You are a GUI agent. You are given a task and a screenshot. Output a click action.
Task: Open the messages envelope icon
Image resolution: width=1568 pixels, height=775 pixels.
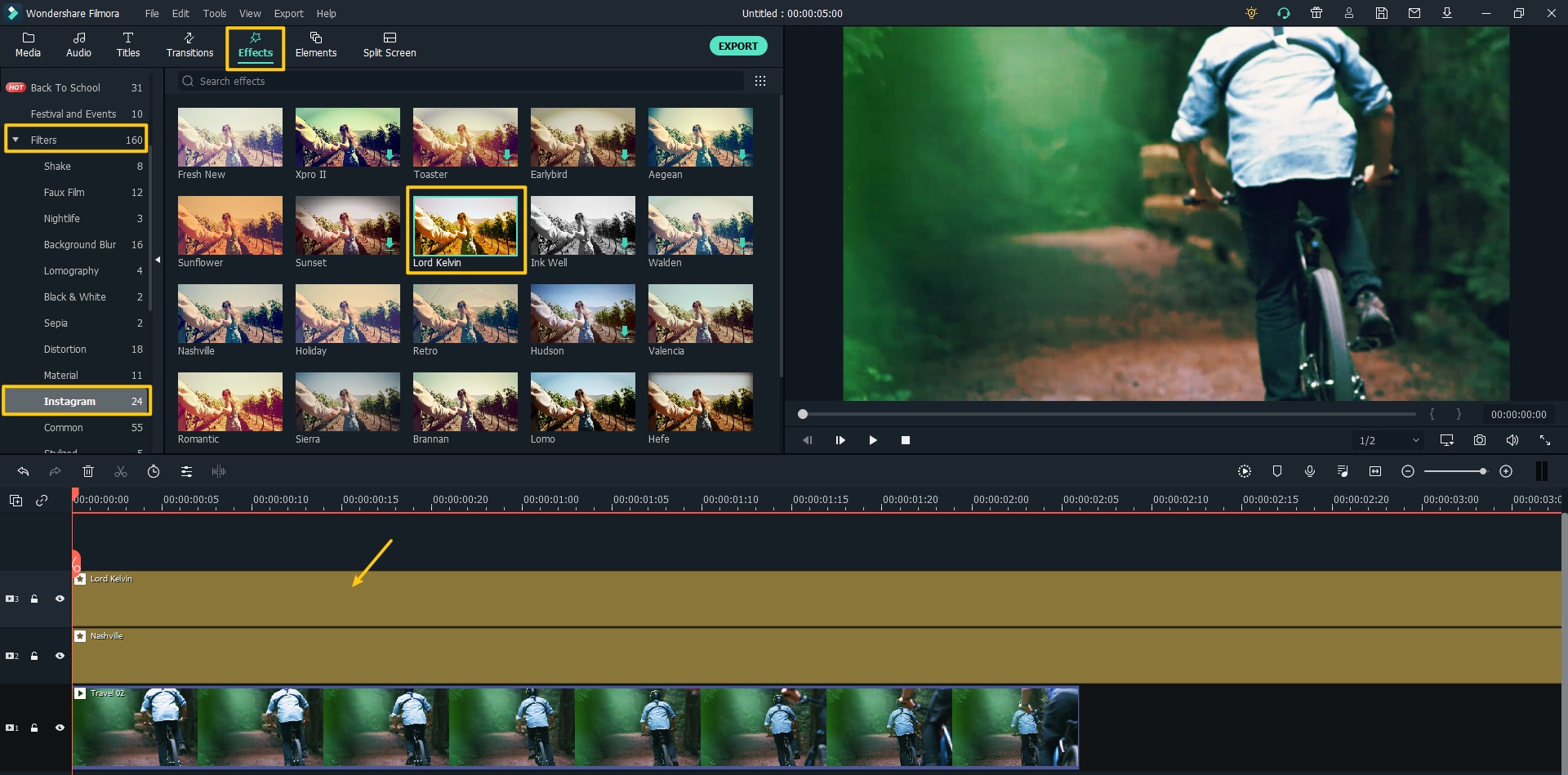[1414, 13]
